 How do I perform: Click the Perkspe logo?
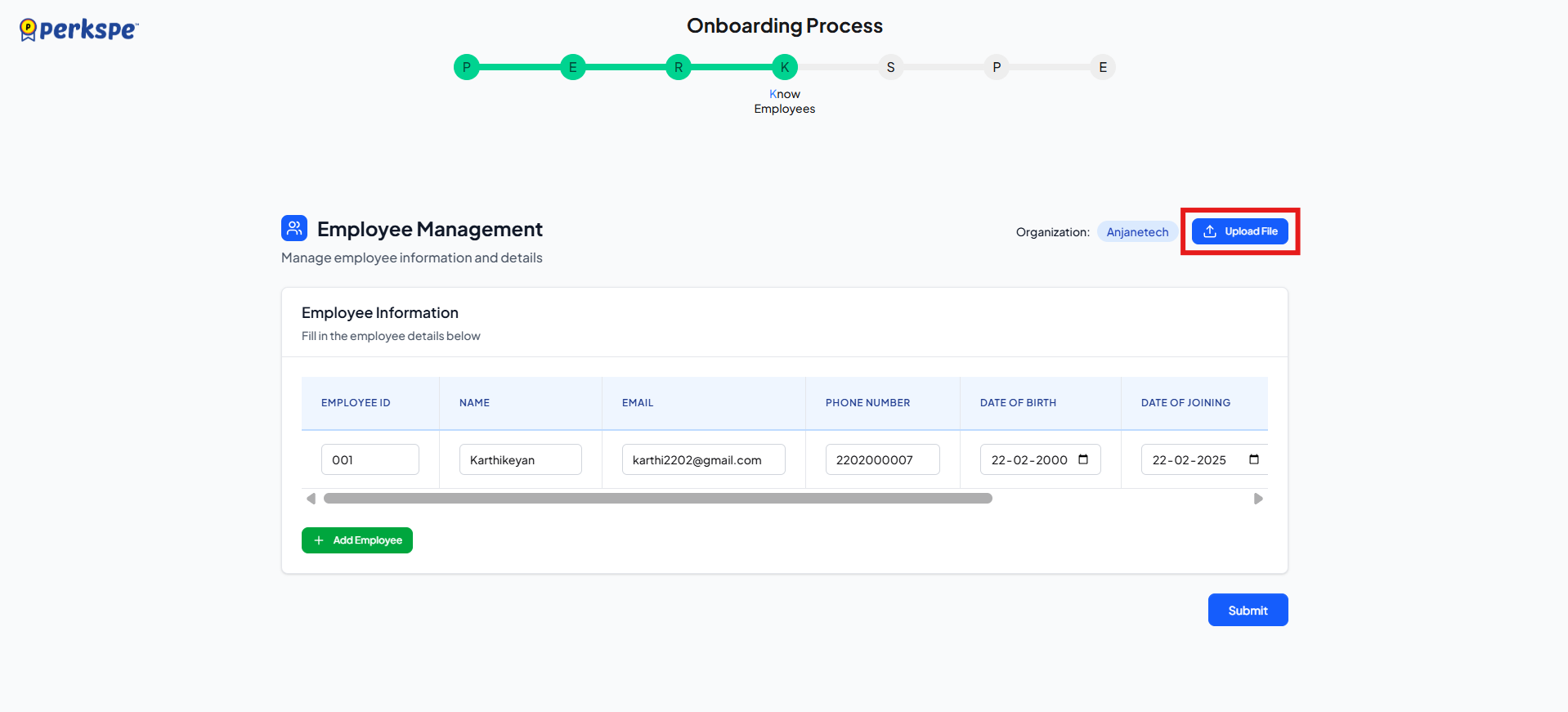click(x=78, y=30)
